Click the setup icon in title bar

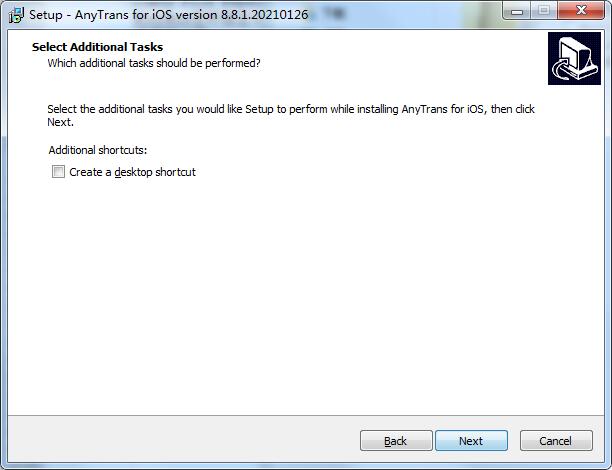(x=16, y=15)
